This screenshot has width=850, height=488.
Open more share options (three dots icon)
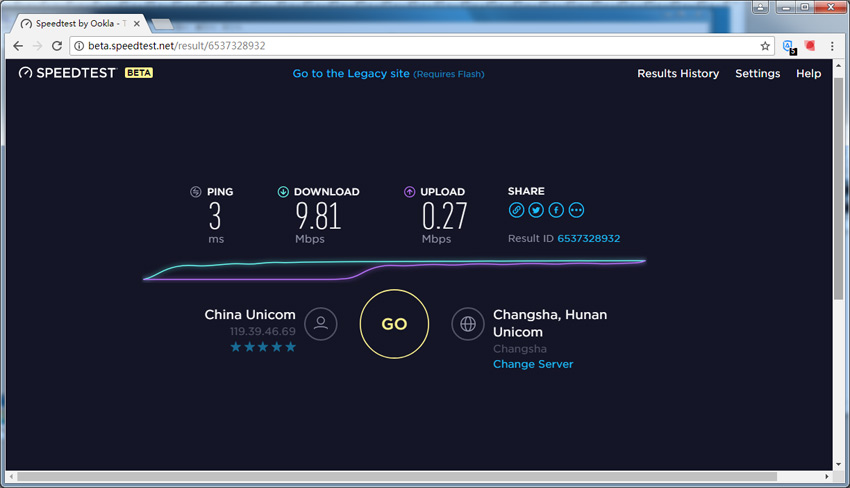coord(576,210)
